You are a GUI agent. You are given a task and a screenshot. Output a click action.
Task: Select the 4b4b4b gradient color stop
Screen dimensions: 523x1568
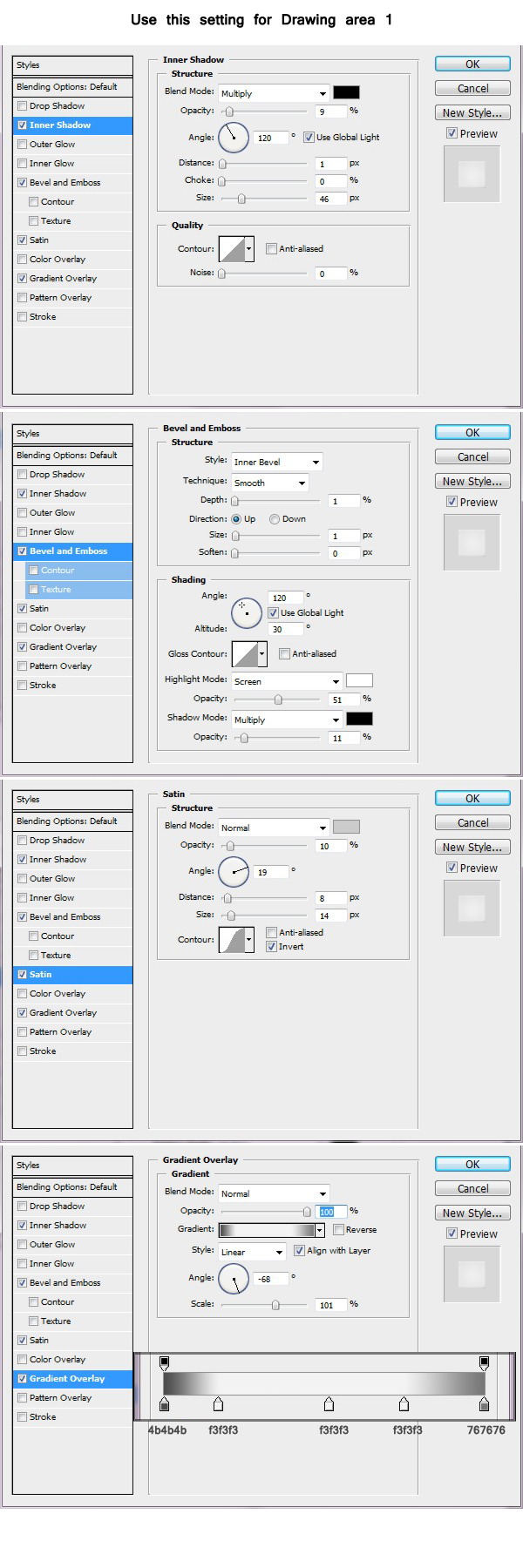(165, 1403)
